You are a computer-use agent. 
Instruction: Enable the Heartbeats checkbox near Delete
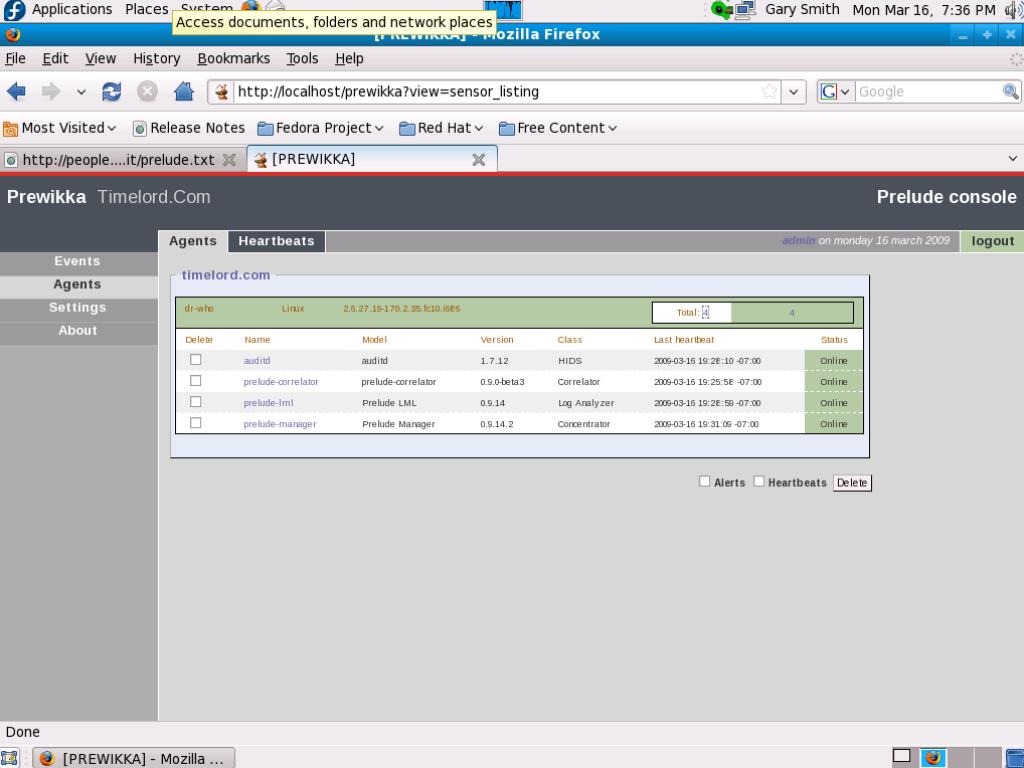tap(759, 481)
